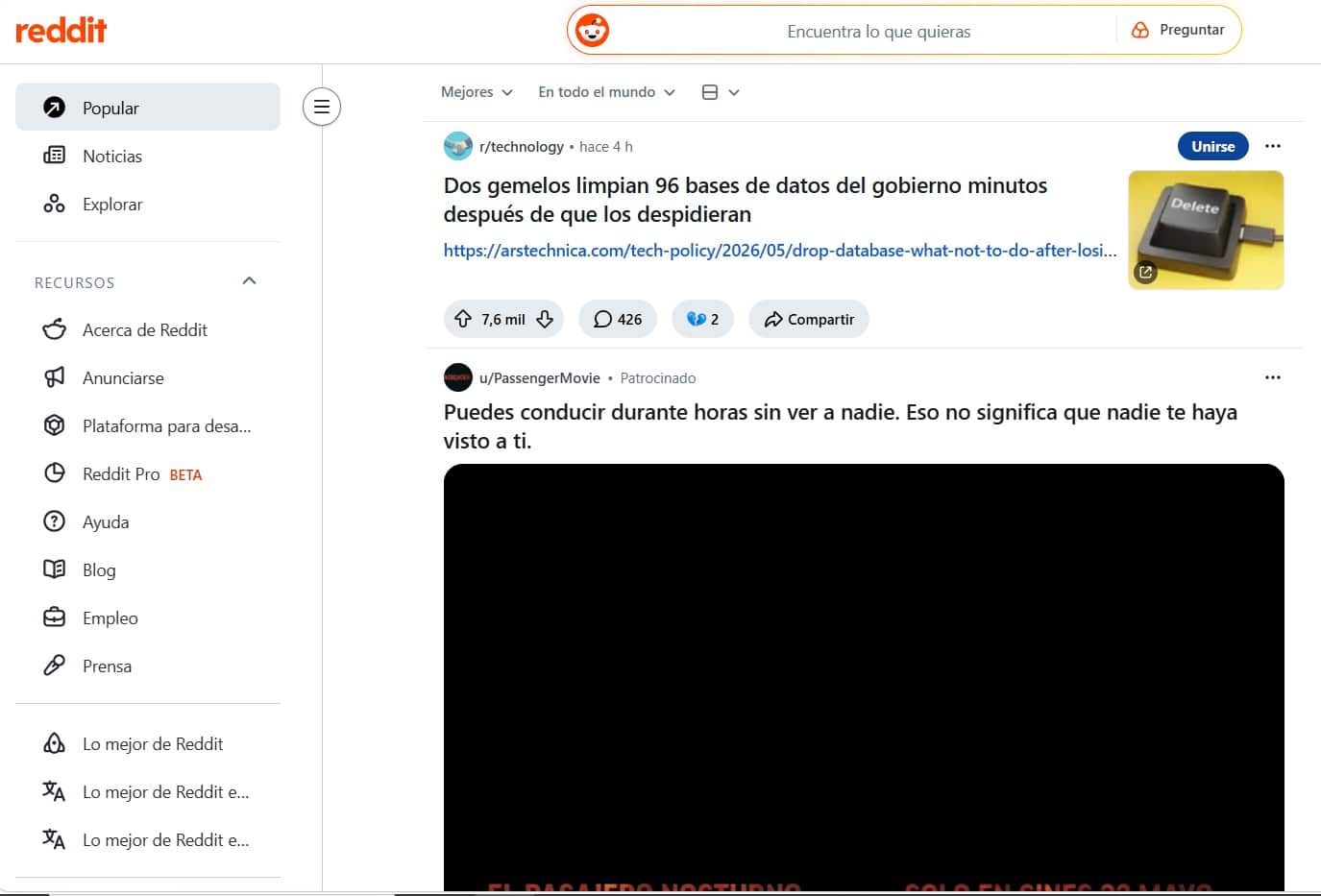
Task: Share the post with Compartir
Action: click(809, 319)
